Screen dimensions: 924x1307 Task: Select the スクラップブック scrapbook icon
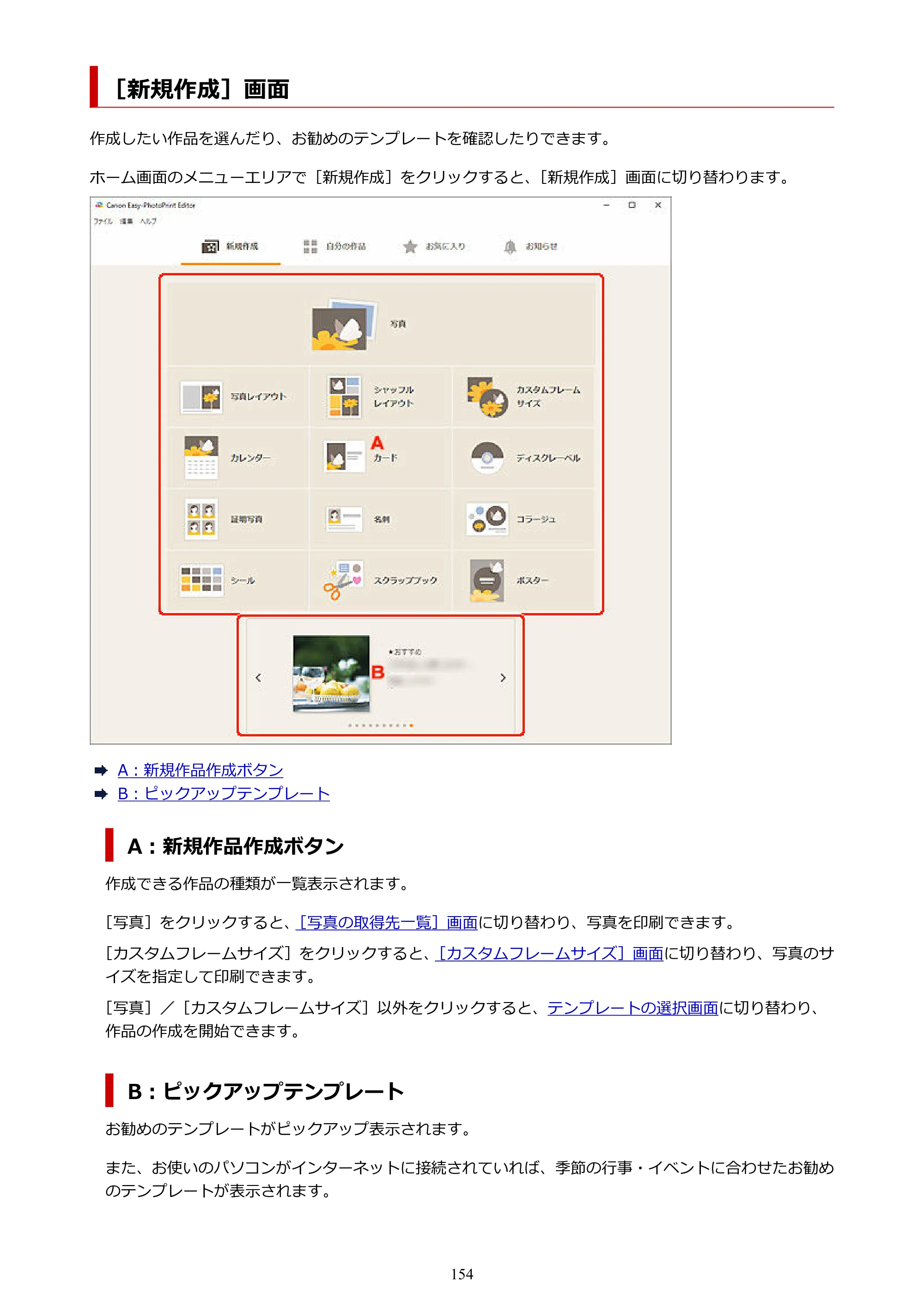tap(343, 581)
